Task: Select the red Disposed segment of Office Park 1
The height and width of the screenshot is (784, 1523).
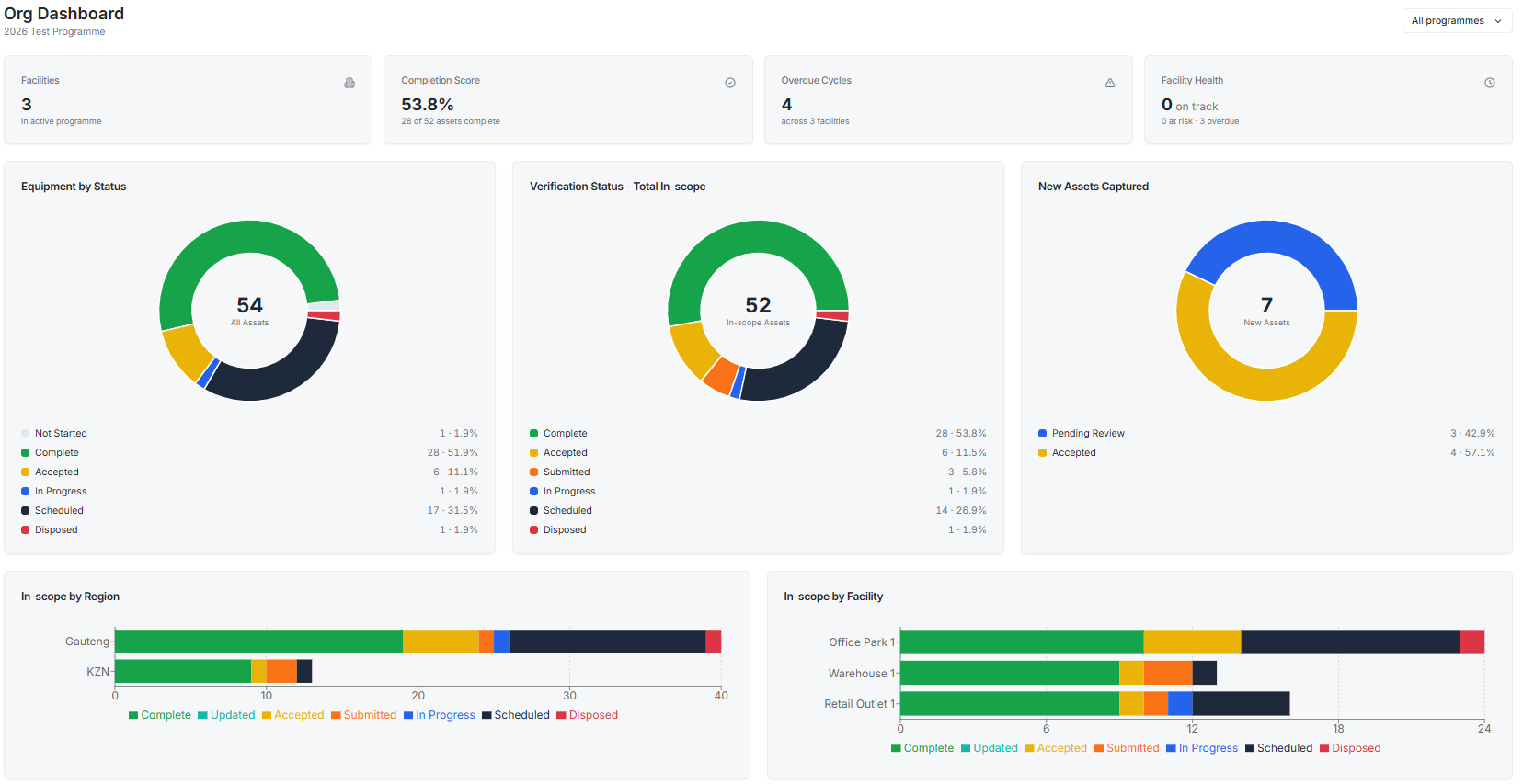Action: 1471,642
